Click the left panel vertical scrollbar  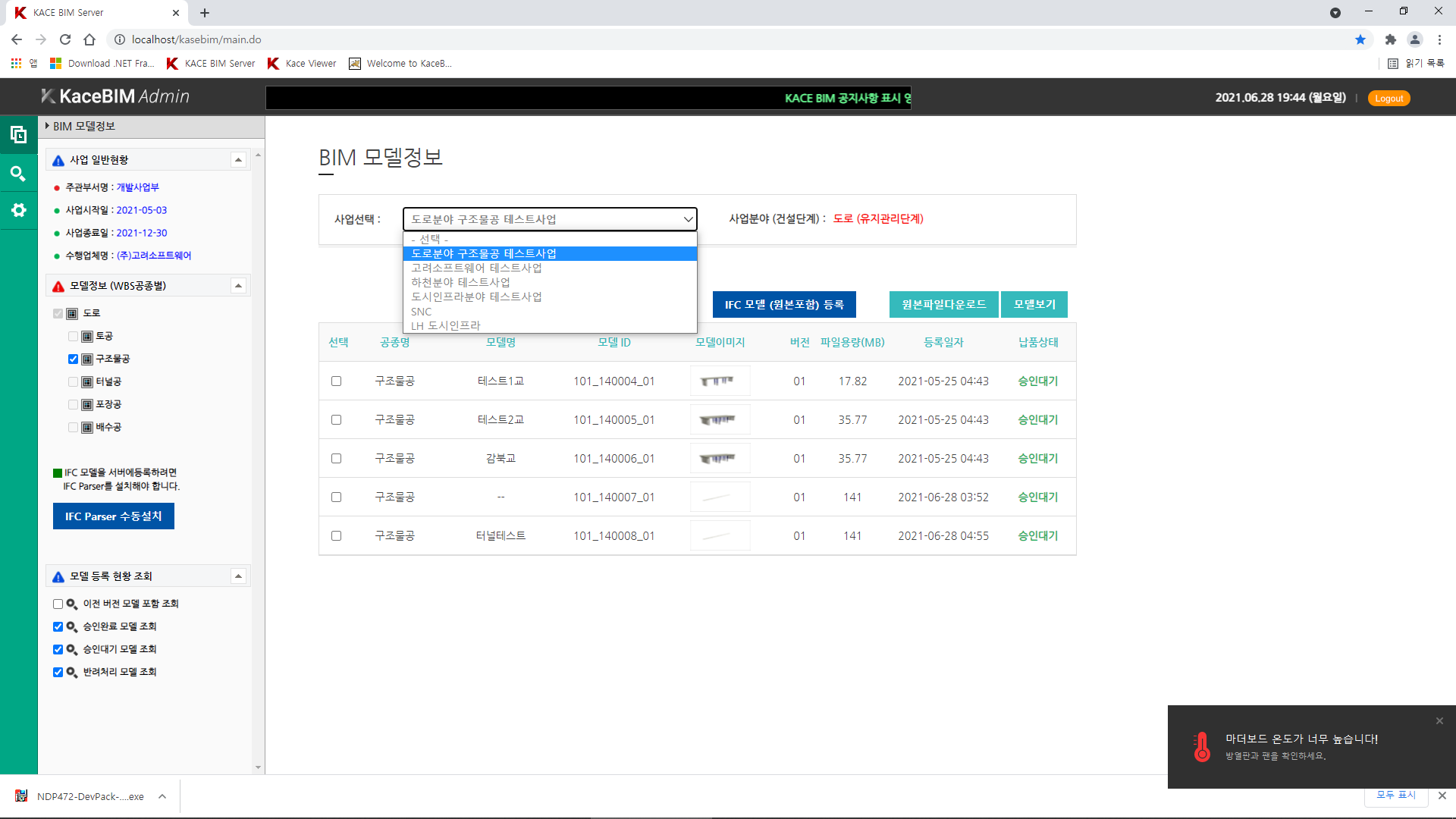click(x=258, y=455)
